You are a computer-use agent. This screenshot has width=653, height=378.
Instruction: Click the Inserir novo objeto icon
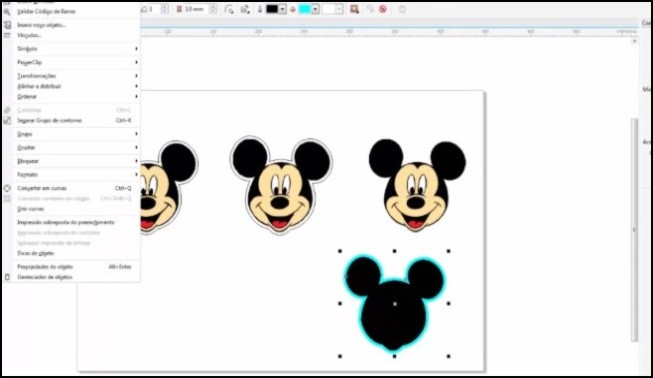click(7, 25)
